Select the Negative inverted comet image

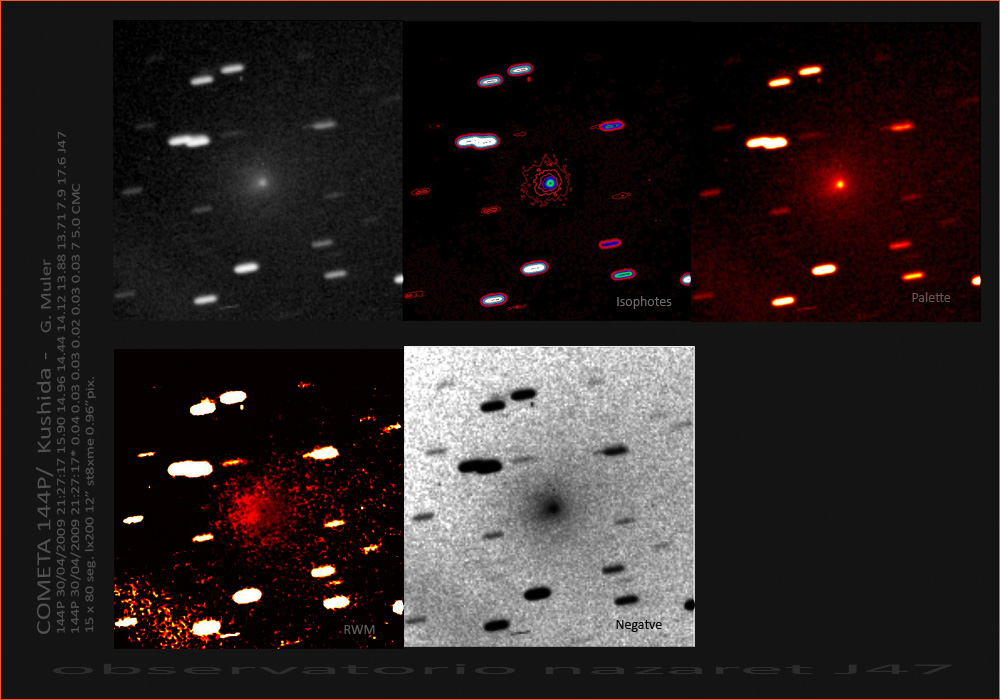pyautogui.click(x=549, y=497)
